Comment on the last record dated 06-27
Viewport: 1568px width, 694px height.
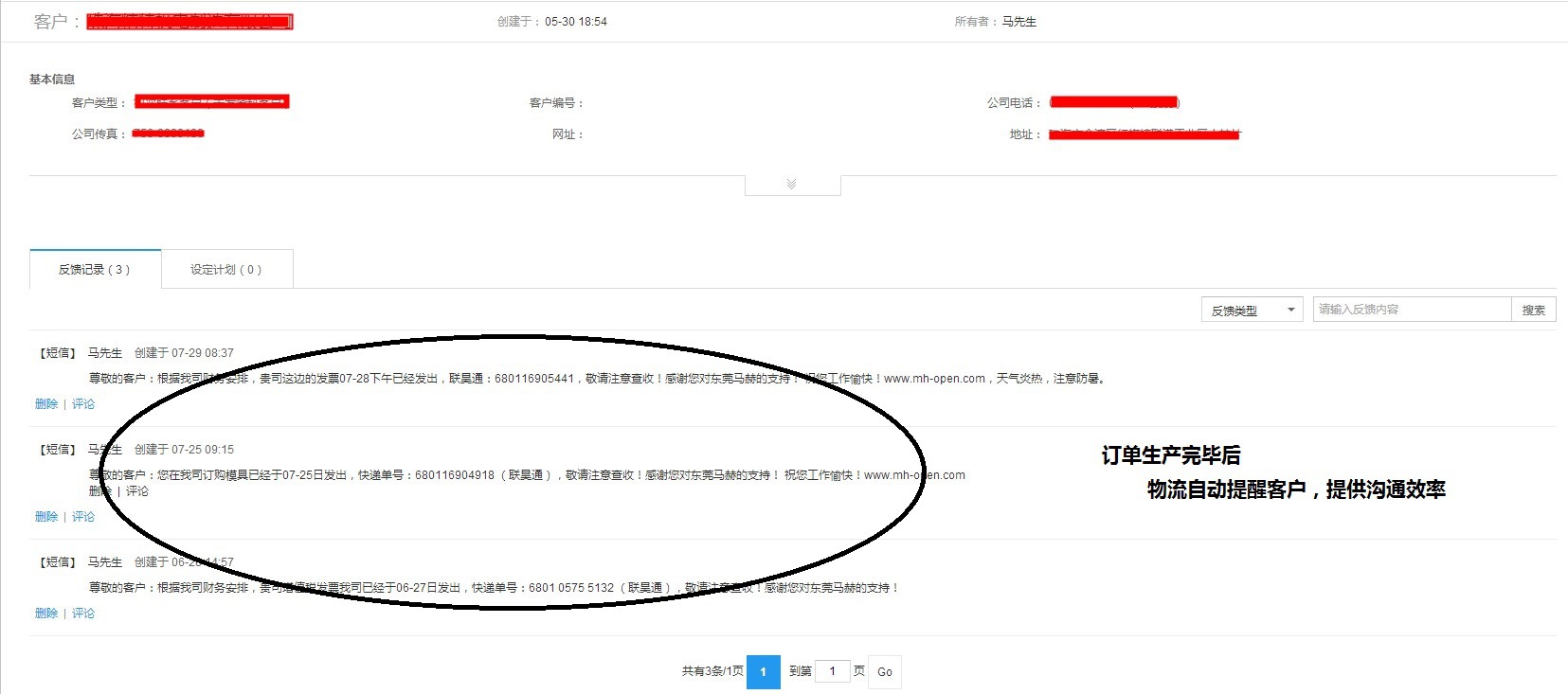(x=83, y=614)
